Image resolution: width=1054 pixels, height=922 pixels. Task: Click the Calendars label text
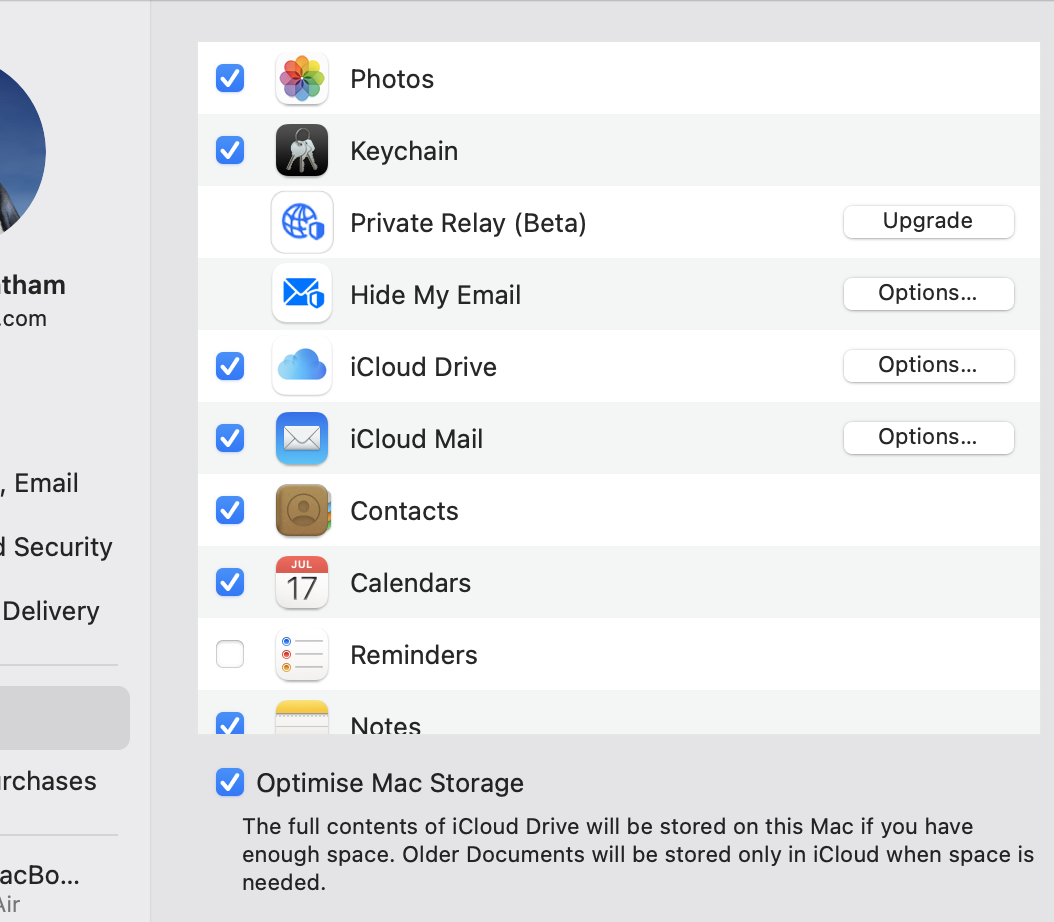[411, 583]
